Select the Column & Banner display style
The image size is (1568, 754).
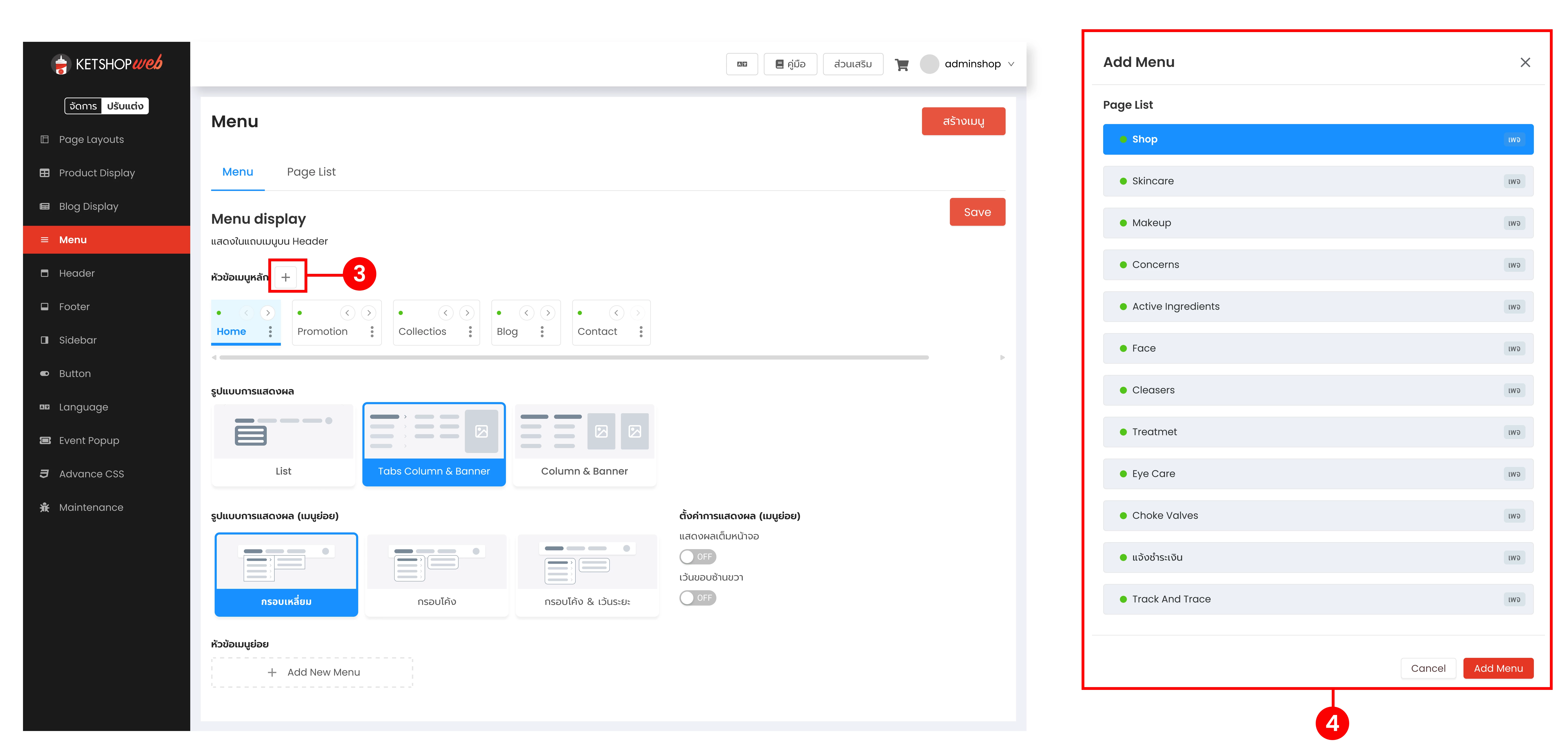[x=584, y=445]
